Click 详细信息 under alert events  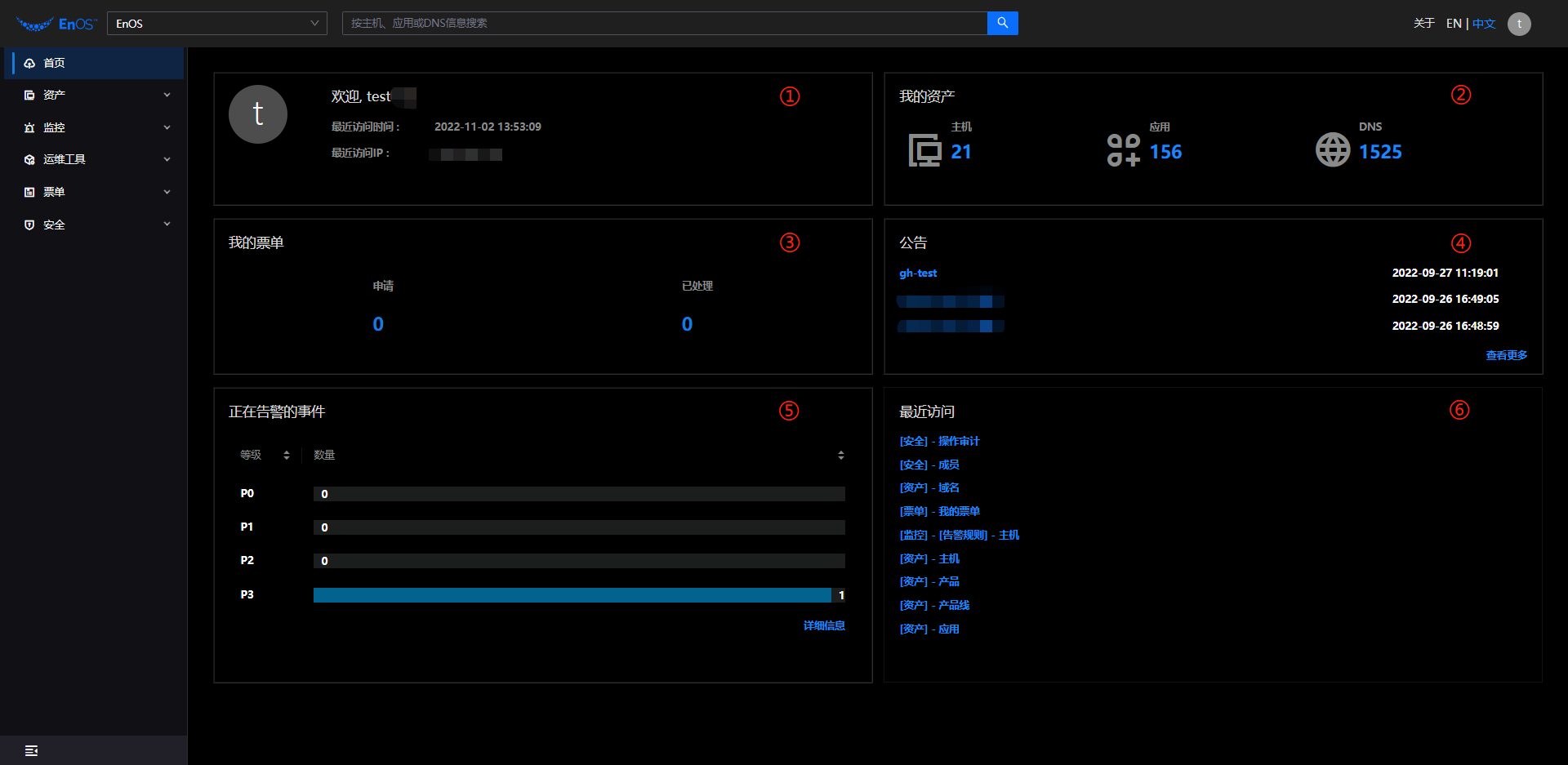[x=824, y=625]
